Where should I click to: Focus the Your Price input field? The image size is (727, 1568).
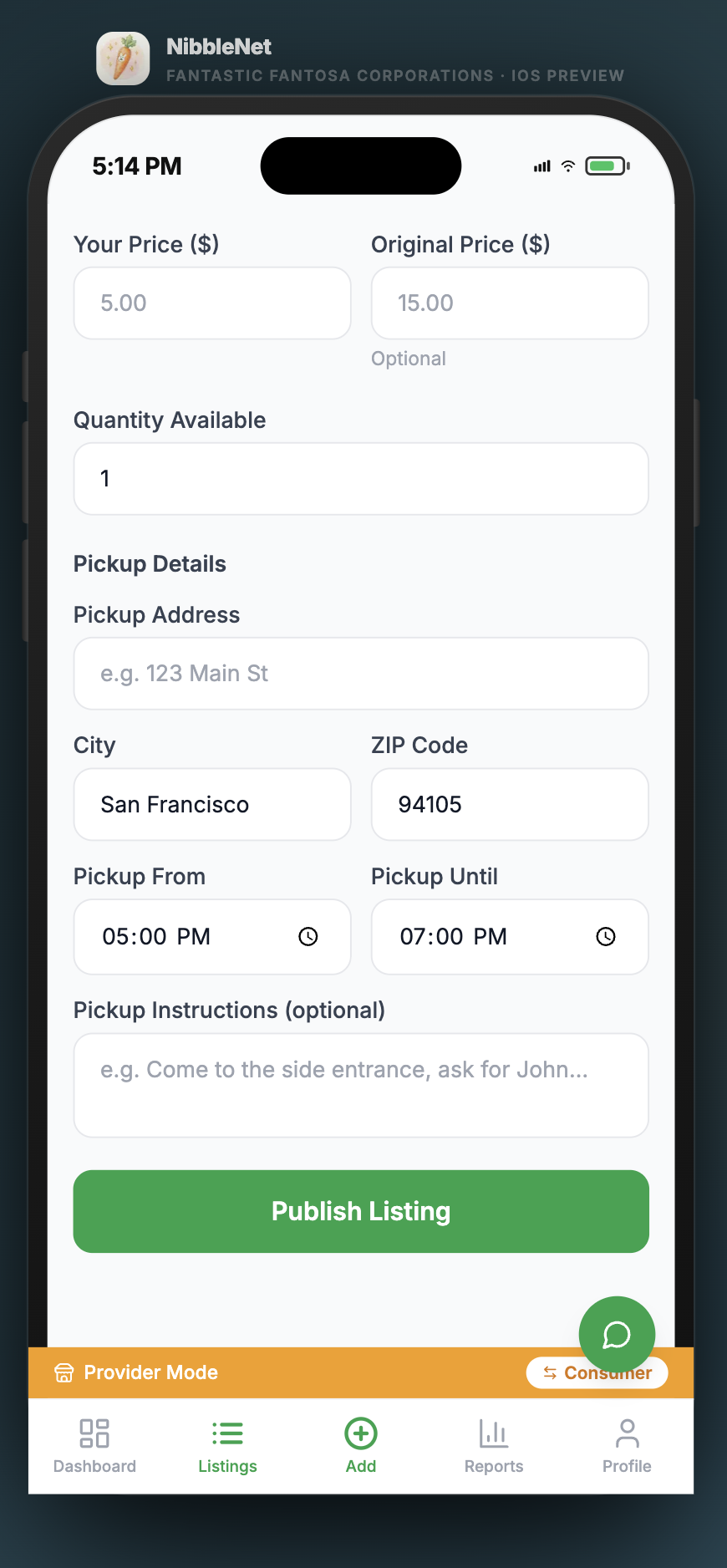tap(212, 303)
